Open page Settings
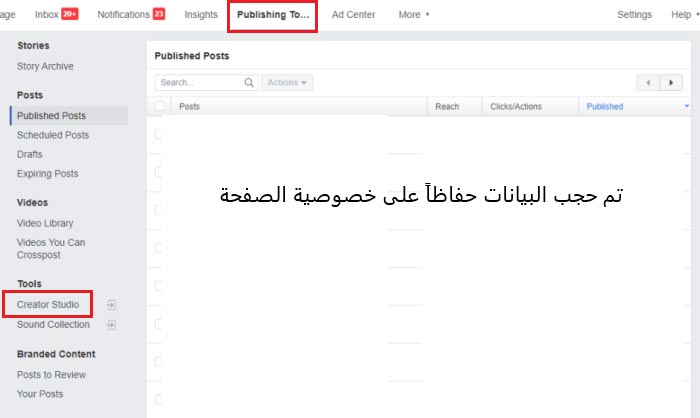The height and width of the screenshot is (418, 700). (x=634, y=15)
